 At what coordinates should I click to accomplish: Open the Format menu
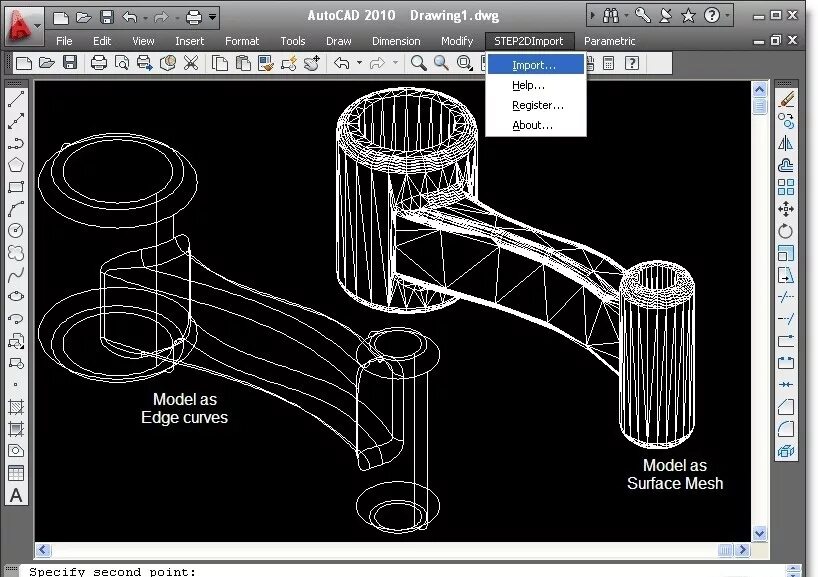point(242,41)
